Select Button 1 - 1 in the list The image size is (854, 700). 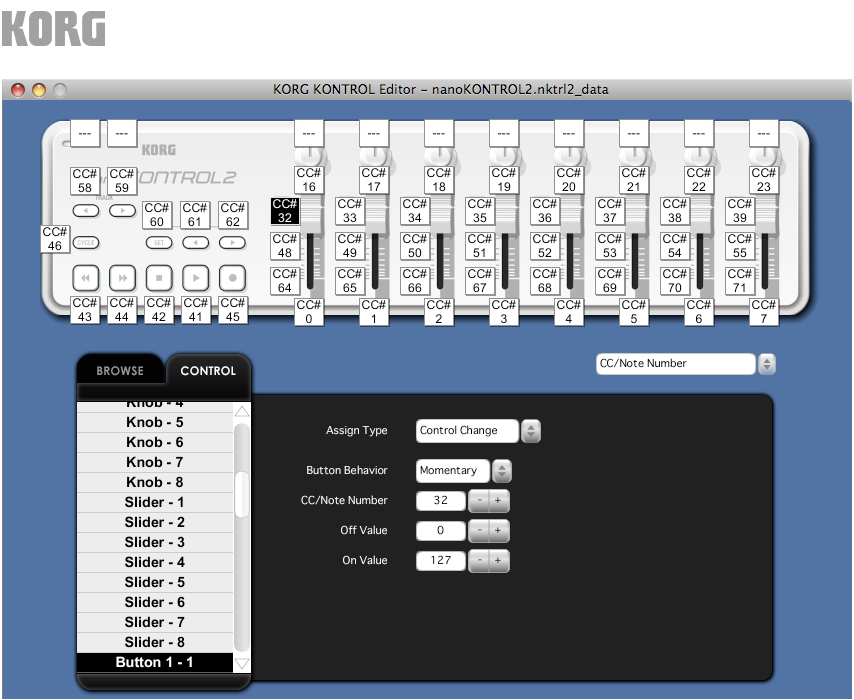coord(155,662)
